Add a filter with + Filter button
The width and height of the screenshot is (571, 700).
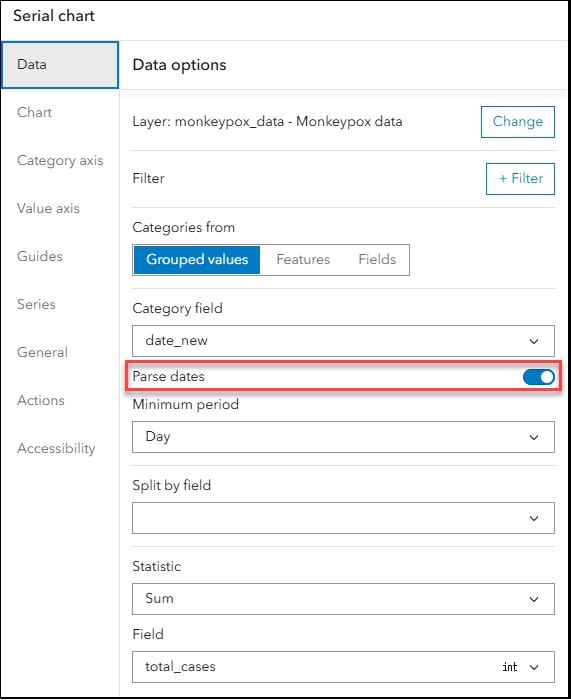click(520, 179)
